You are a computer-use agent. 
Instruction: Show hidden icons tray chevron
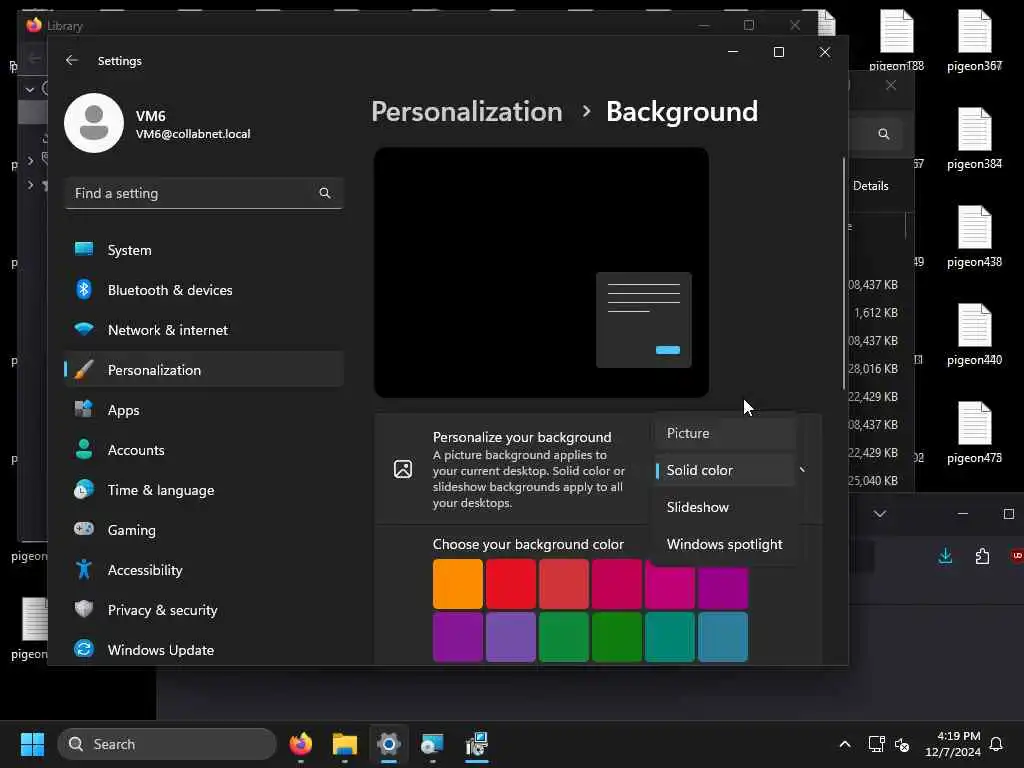tap(844, 744)
